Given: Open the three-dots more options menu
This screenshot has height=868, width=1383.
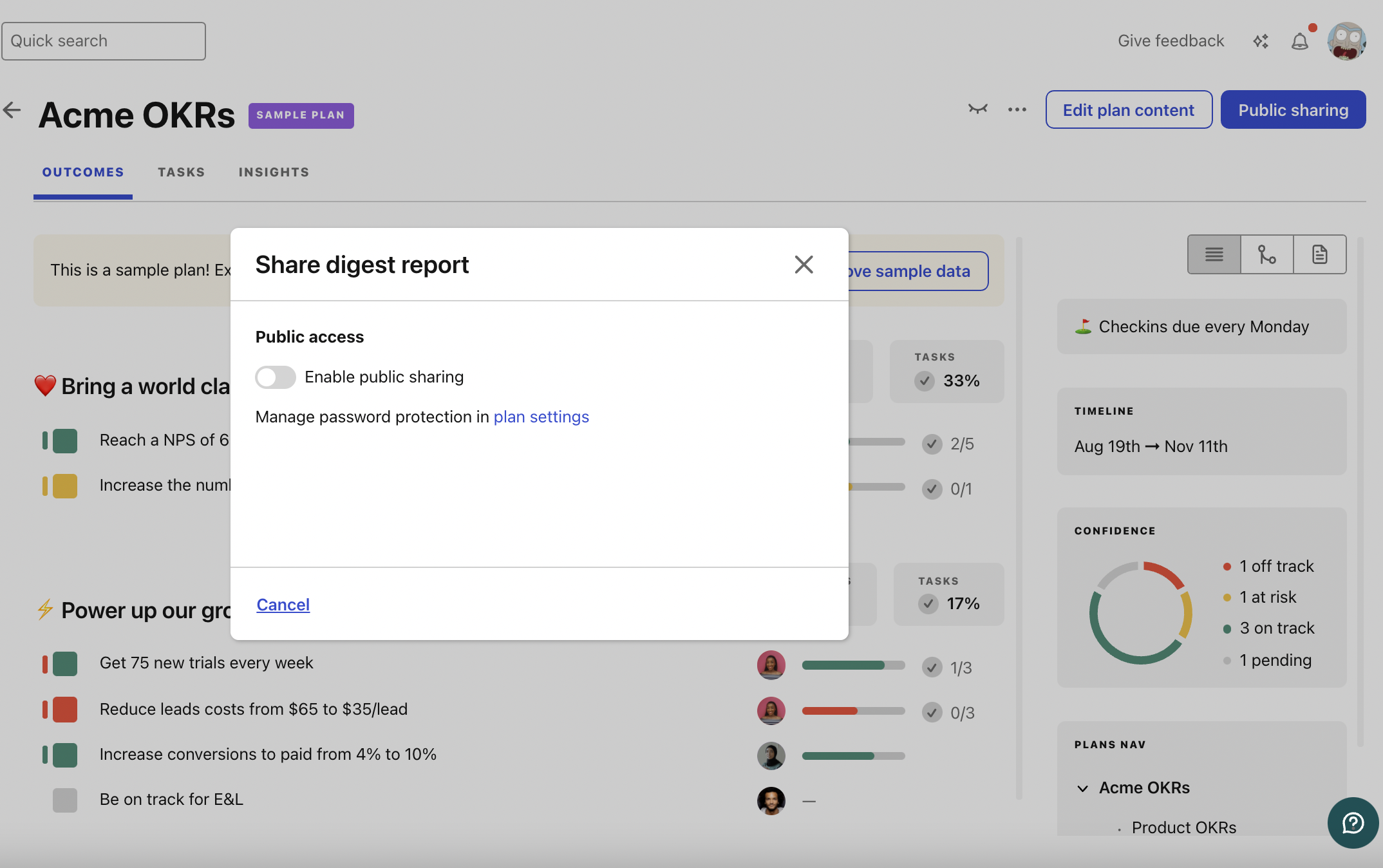Looking at the screenshot, I should [1017, 109].
